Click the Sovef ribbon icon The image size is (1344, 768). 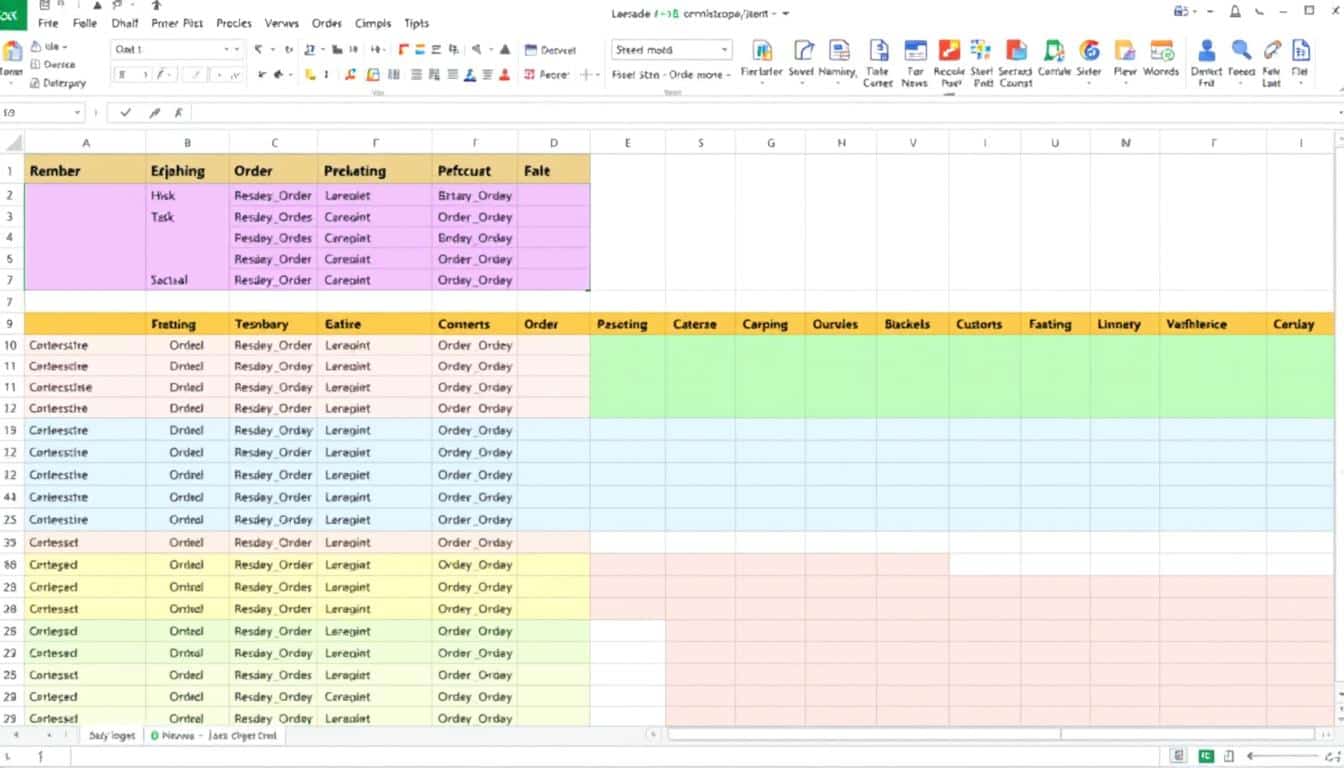pos(802,51)
